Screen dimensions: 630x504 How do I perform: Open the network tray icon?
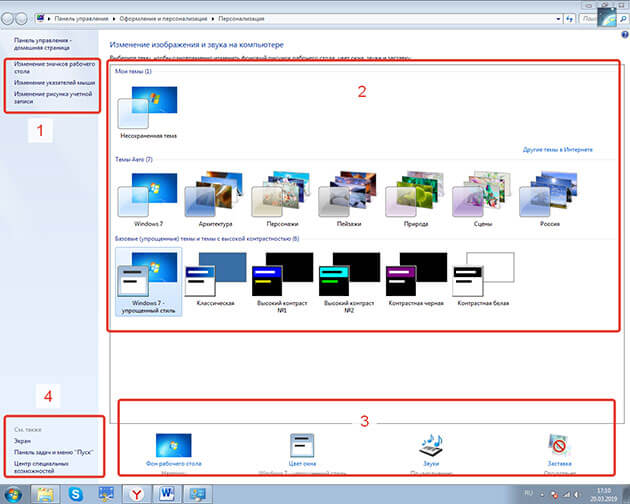[566, 494]
